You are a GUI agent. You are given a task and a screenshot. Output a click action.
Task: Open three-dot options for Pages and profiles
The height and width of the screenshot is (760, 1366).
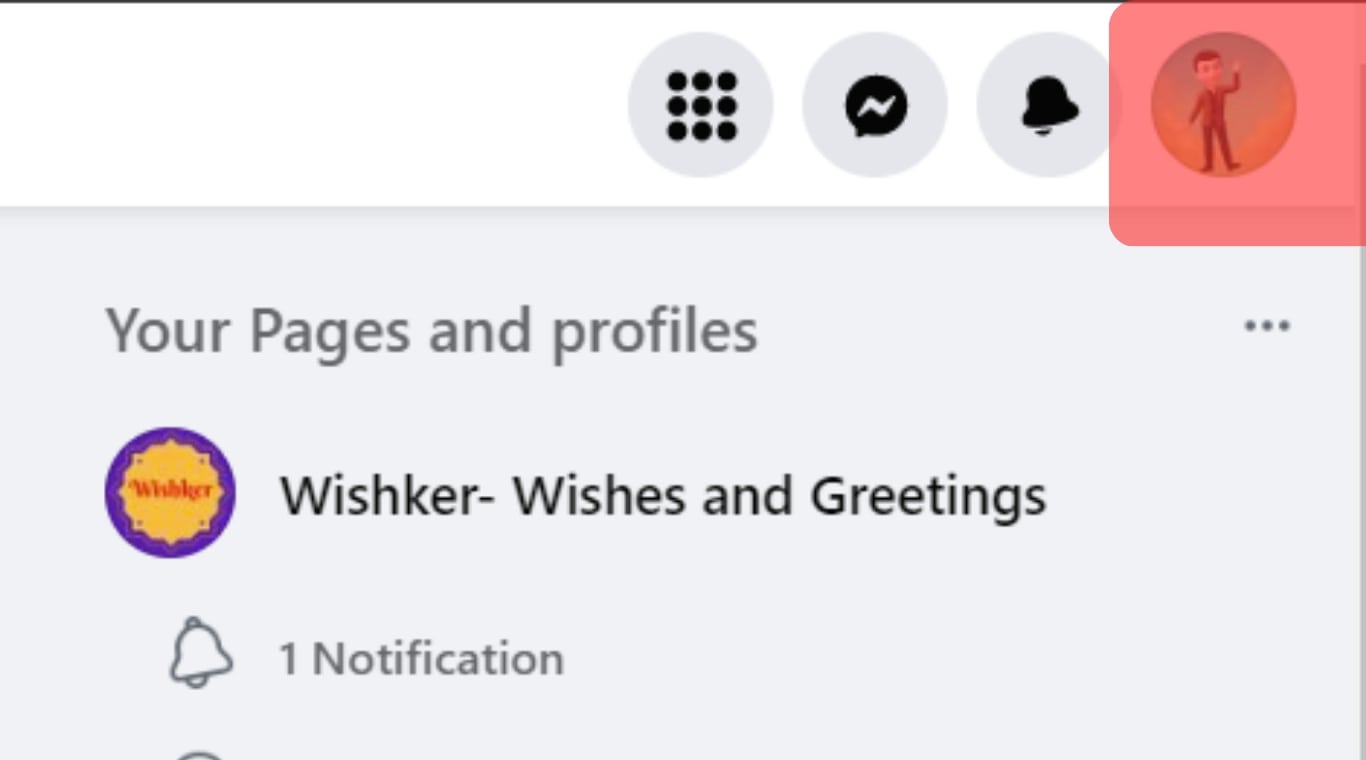click(x=1266, y=326)
